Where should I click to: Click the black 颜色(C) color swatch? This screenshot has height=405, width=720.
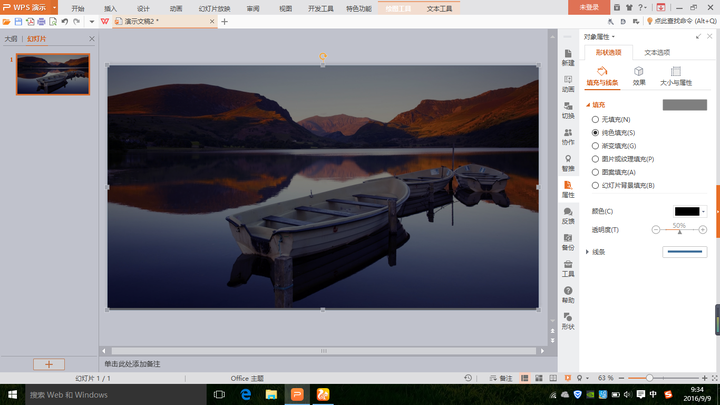pyautogui.click(x=687, y=212)
